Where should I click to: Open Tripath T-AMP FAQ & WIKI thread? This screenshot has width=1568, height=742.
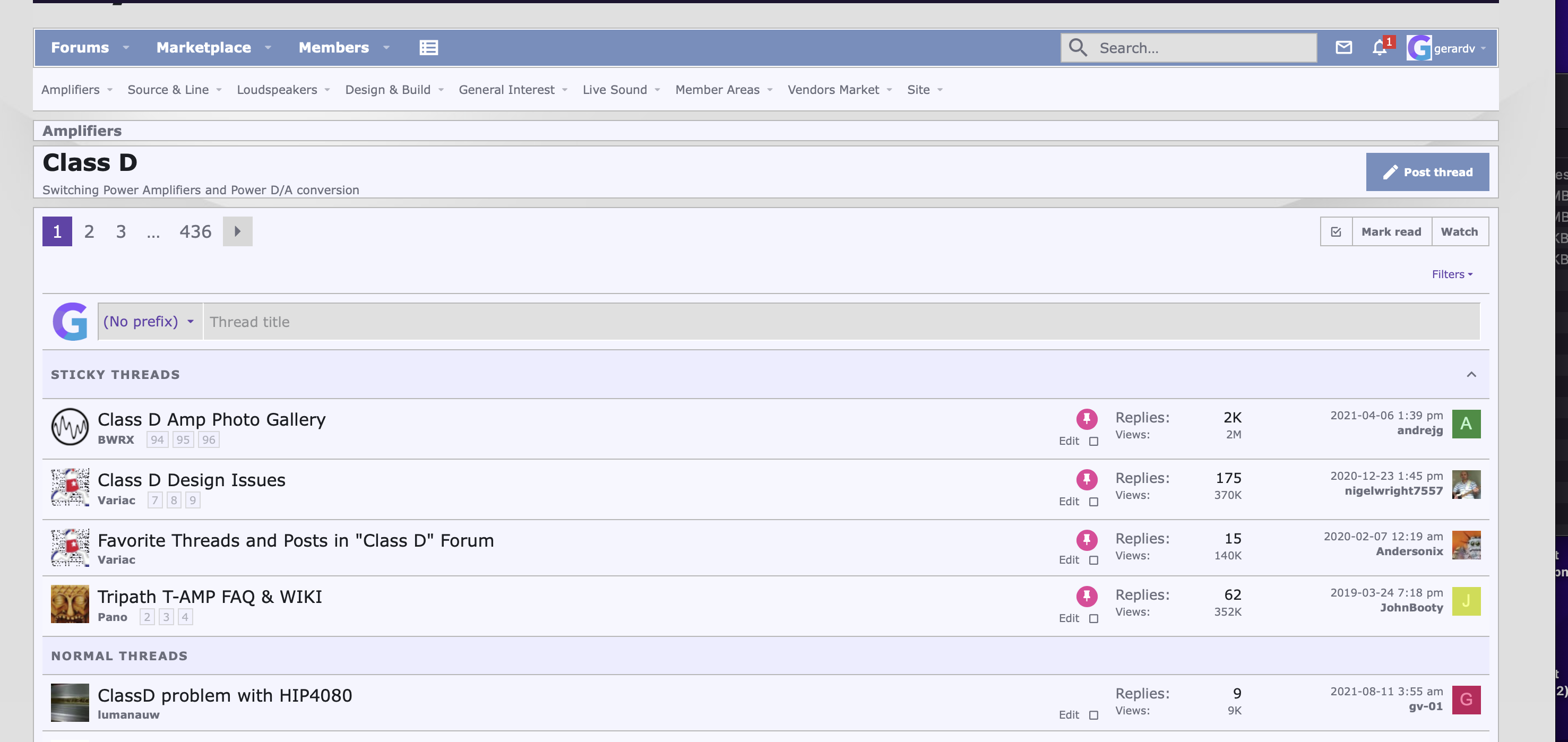[209, 597]
